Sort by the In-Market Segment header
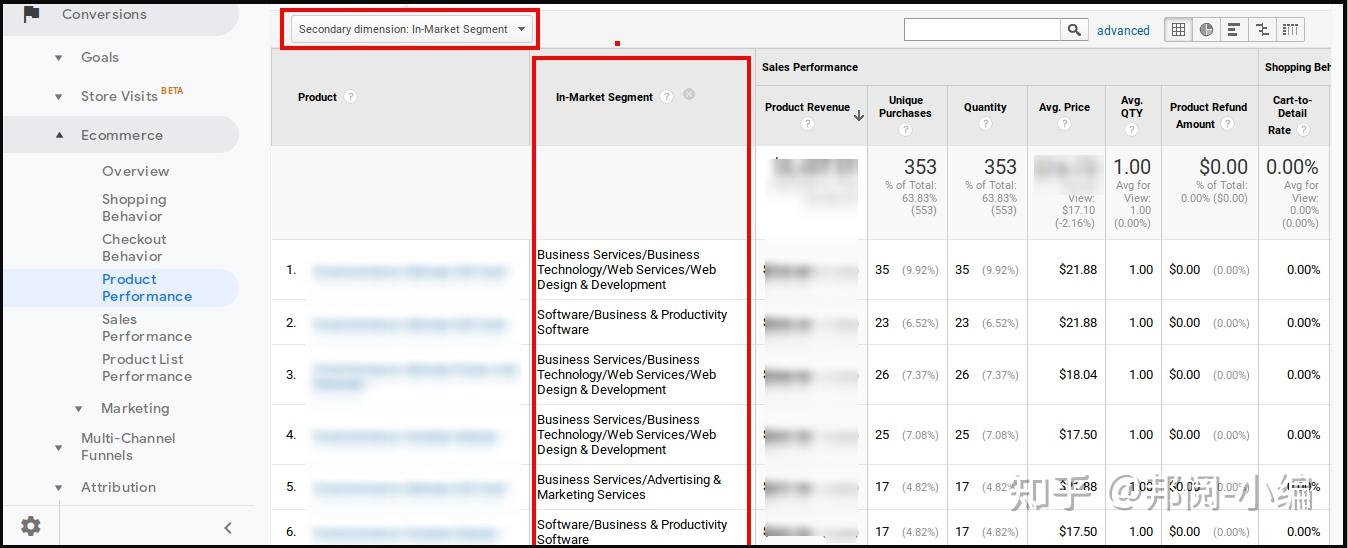Screen dimensions: 1348x548 [604, 97]
